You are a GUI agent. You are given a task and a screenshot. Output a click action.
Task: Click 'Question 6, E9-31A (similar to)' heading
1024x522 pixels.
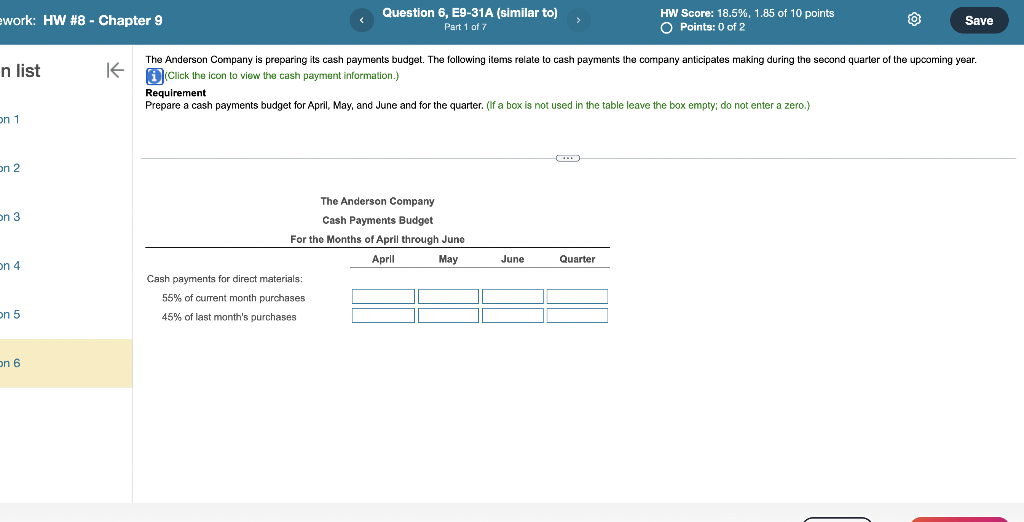point(470,13)
